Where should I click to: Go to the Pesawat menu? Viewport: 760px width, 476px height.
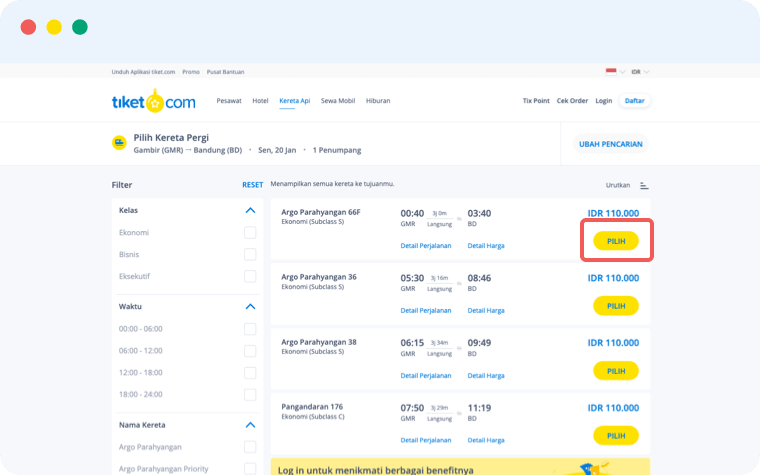(x=229, y=101)
